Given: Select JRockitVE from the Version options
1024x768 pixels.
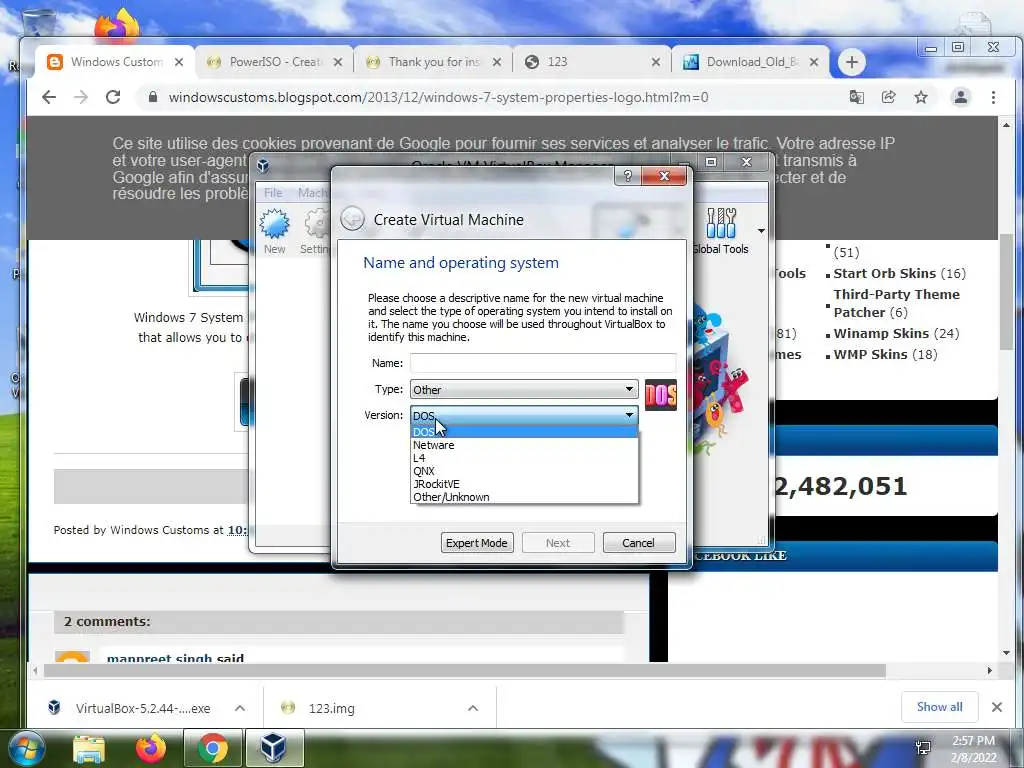Looking at the screenshot, I should pos(524,484).
